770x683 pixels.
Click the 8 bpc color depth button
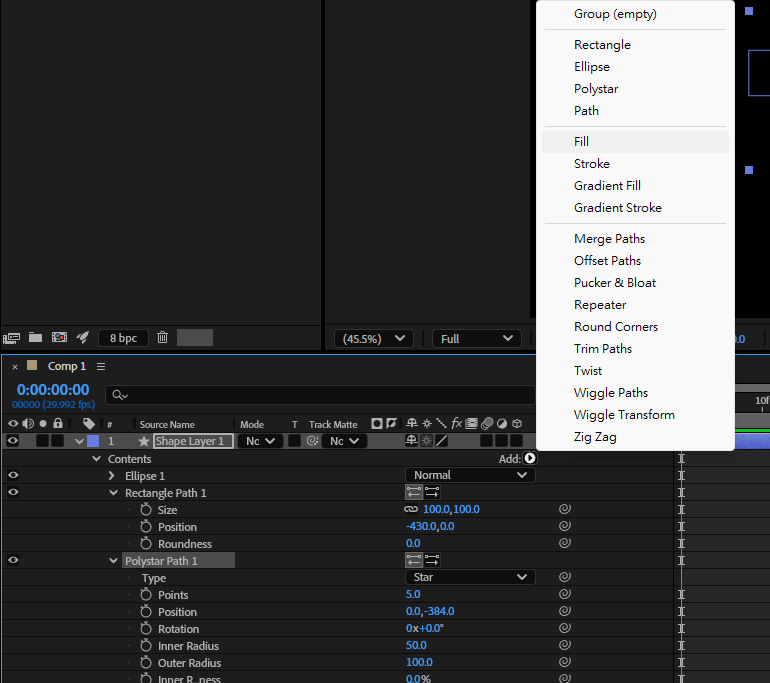124,338
